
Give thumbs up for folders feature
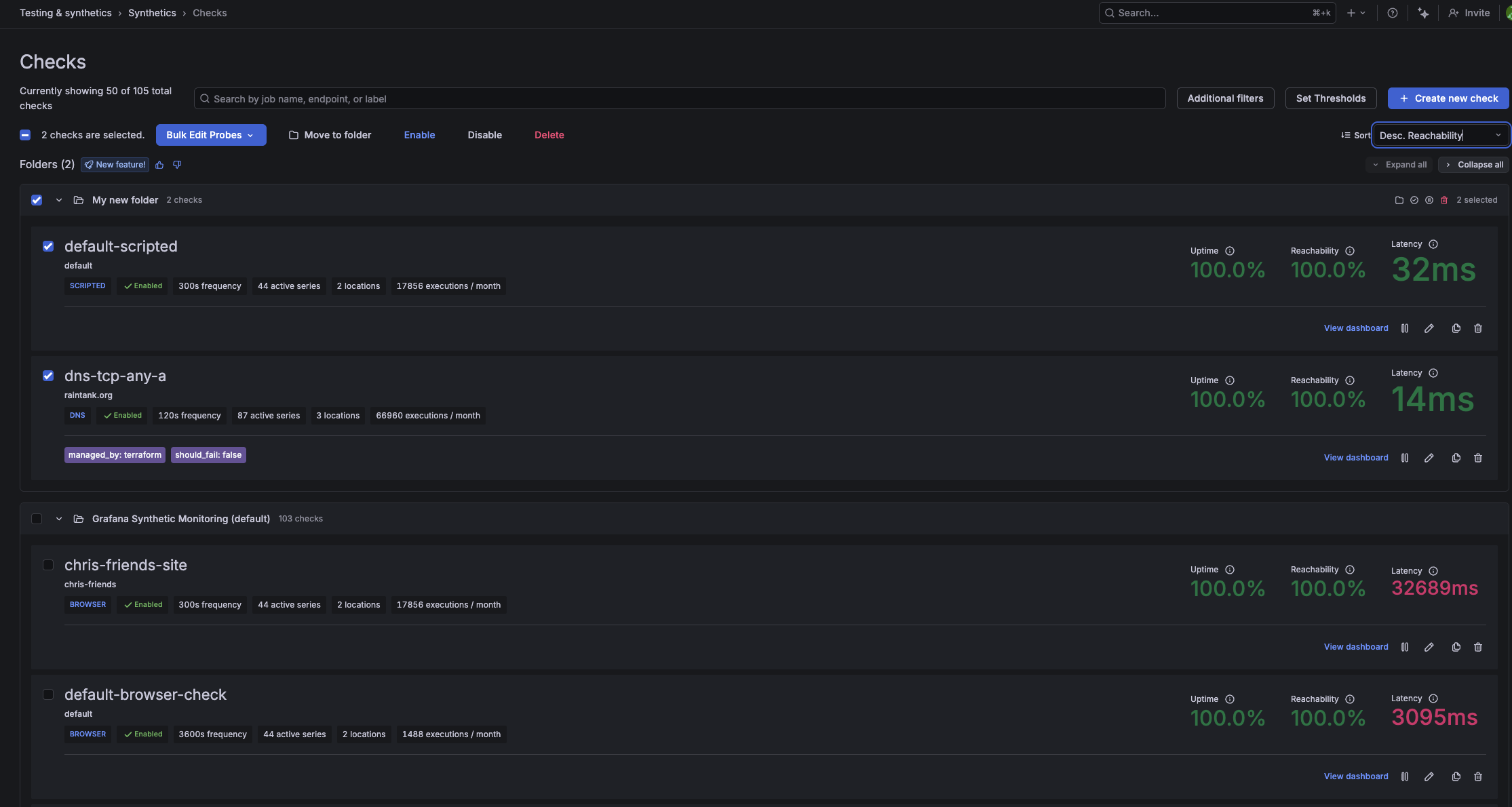point(160,165)
